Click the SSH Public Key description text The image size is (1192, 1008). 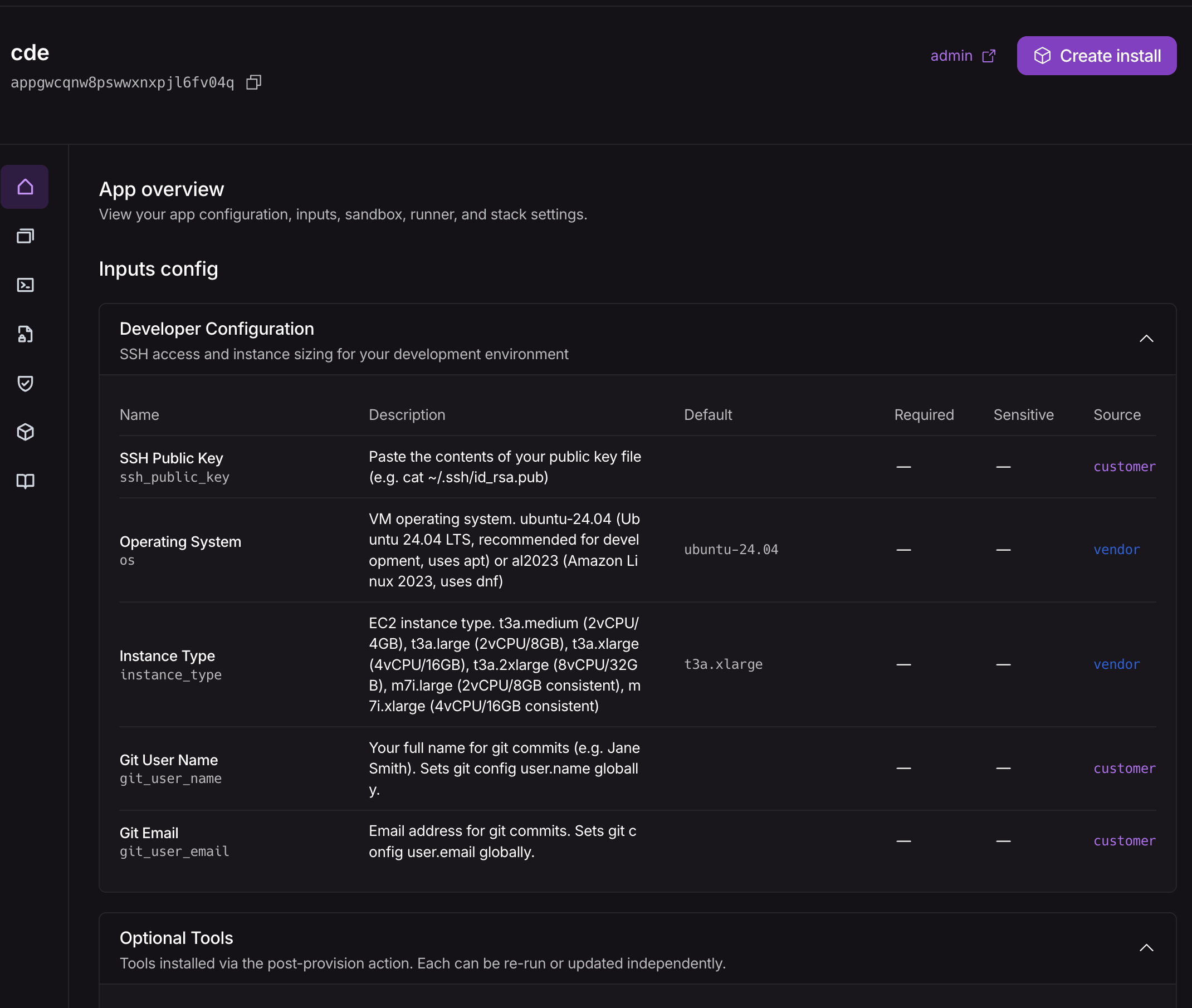(x=505, y=467)
